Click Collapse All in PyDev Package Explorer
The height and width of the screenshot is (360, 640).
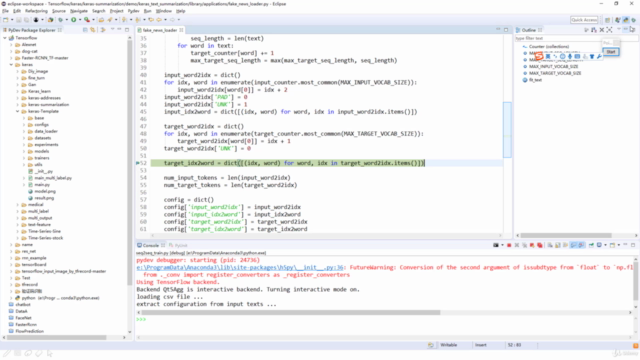coord(85,30)
